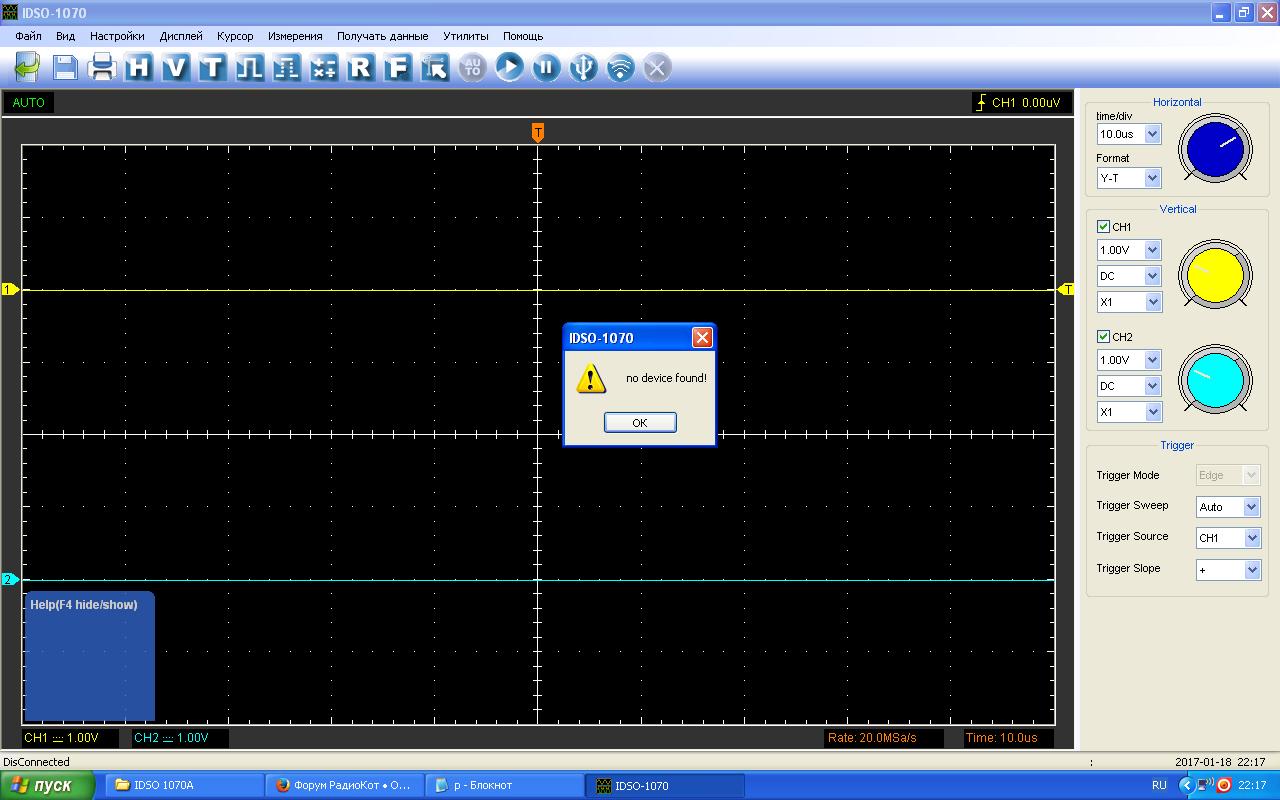Open the Измерения menu
The width and height of the screenshot is (1280, 800).
click(295, 36)
